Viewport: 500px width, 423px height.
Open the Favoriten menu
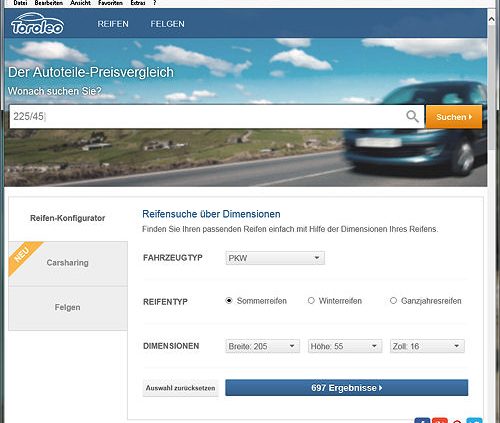point(110,3)
